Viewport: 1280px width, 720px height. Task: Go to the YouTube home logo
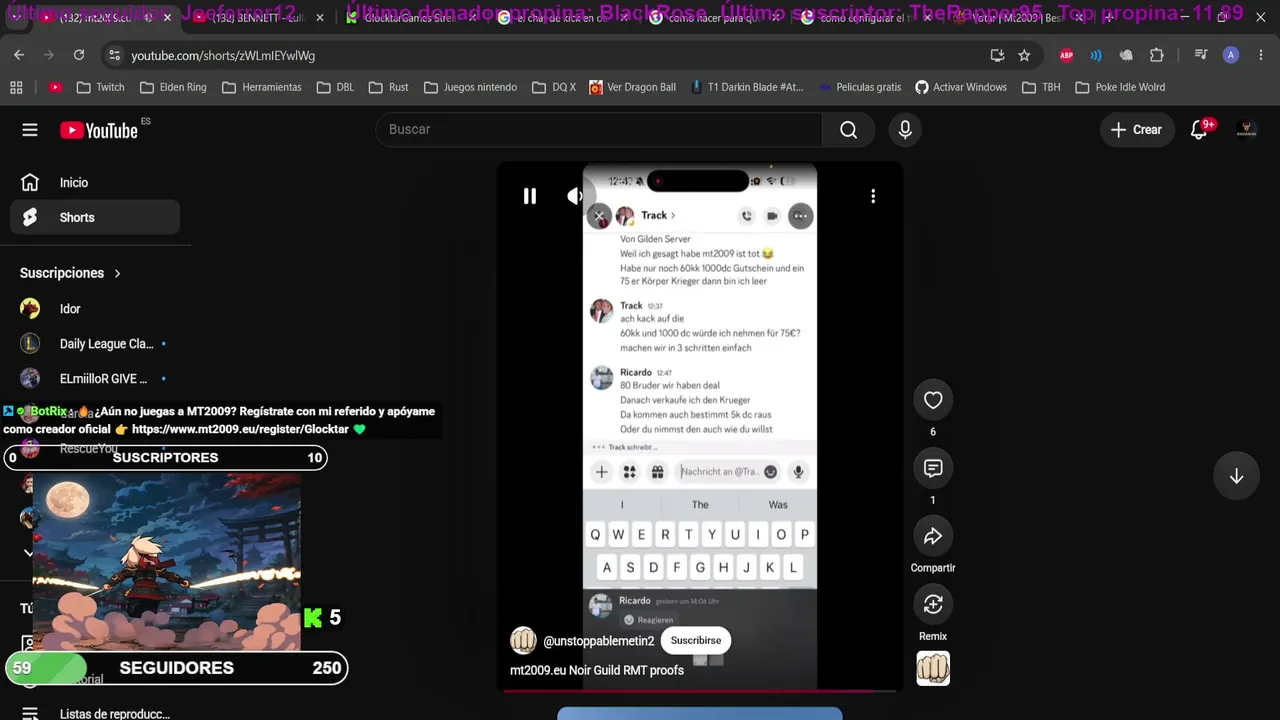(98, 130)
